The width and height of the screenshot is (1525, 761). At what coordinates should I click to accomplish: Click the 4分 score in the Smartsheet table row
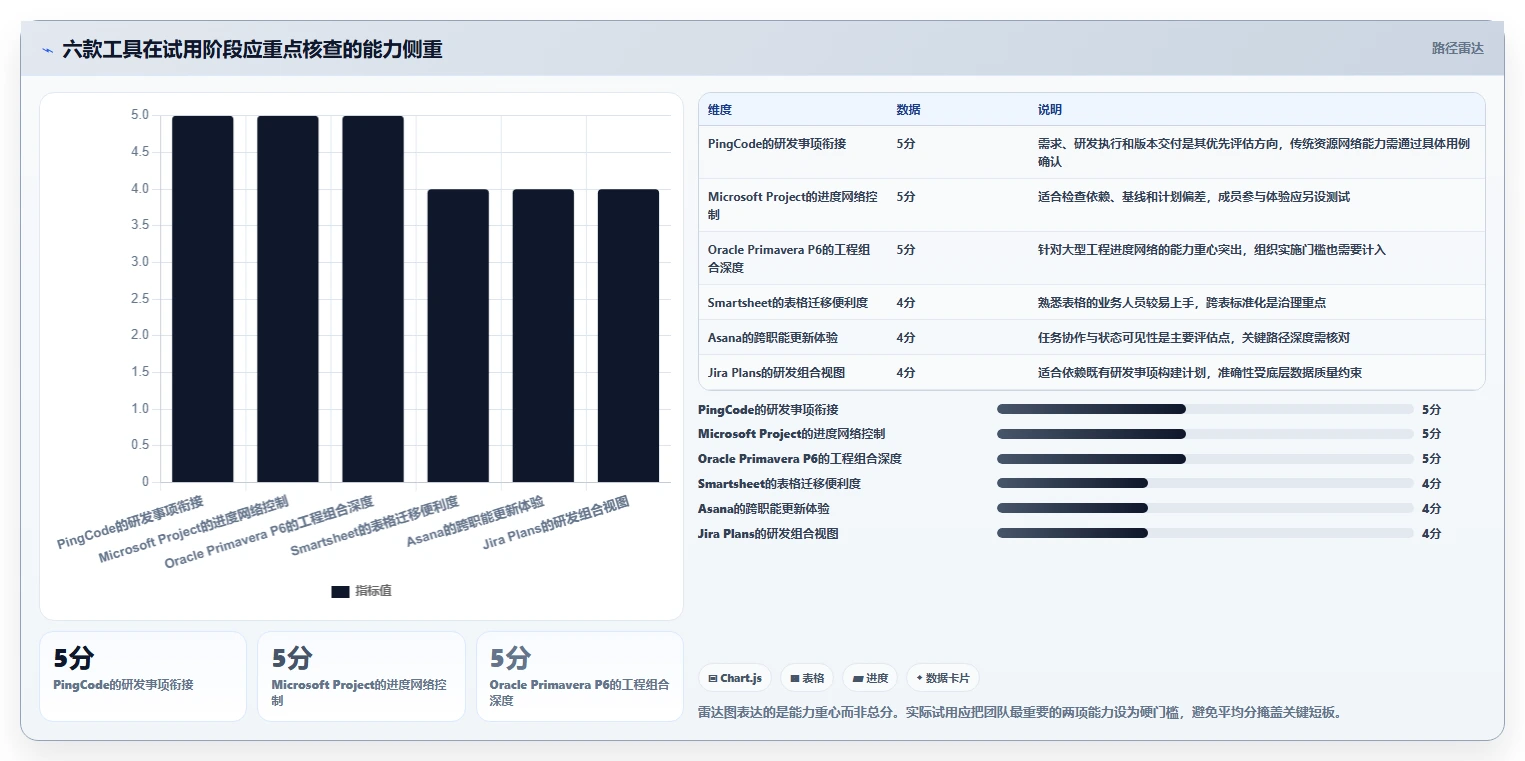tap(906, 302)
